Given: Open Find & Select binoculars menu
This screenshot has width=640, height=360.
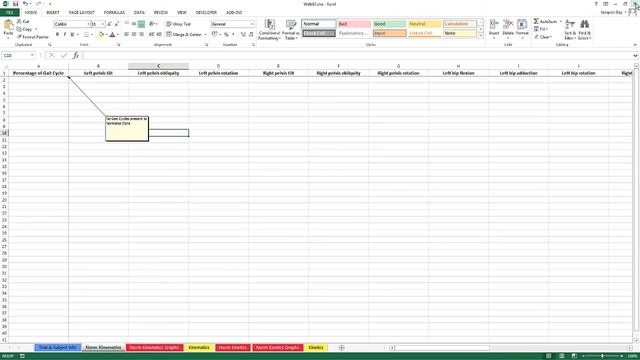Looking at the screenshot, I should pos(584,29).
